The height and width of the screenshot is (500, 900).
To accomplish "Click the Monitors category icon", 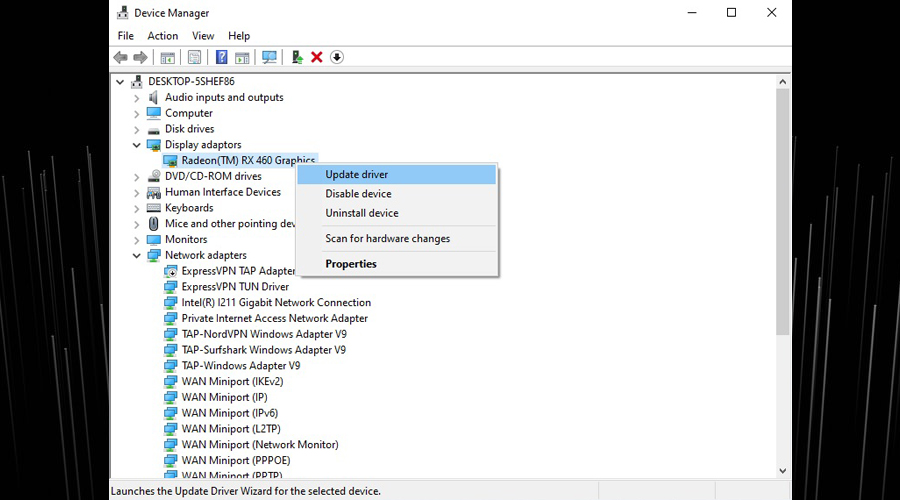I will [153, 239].
